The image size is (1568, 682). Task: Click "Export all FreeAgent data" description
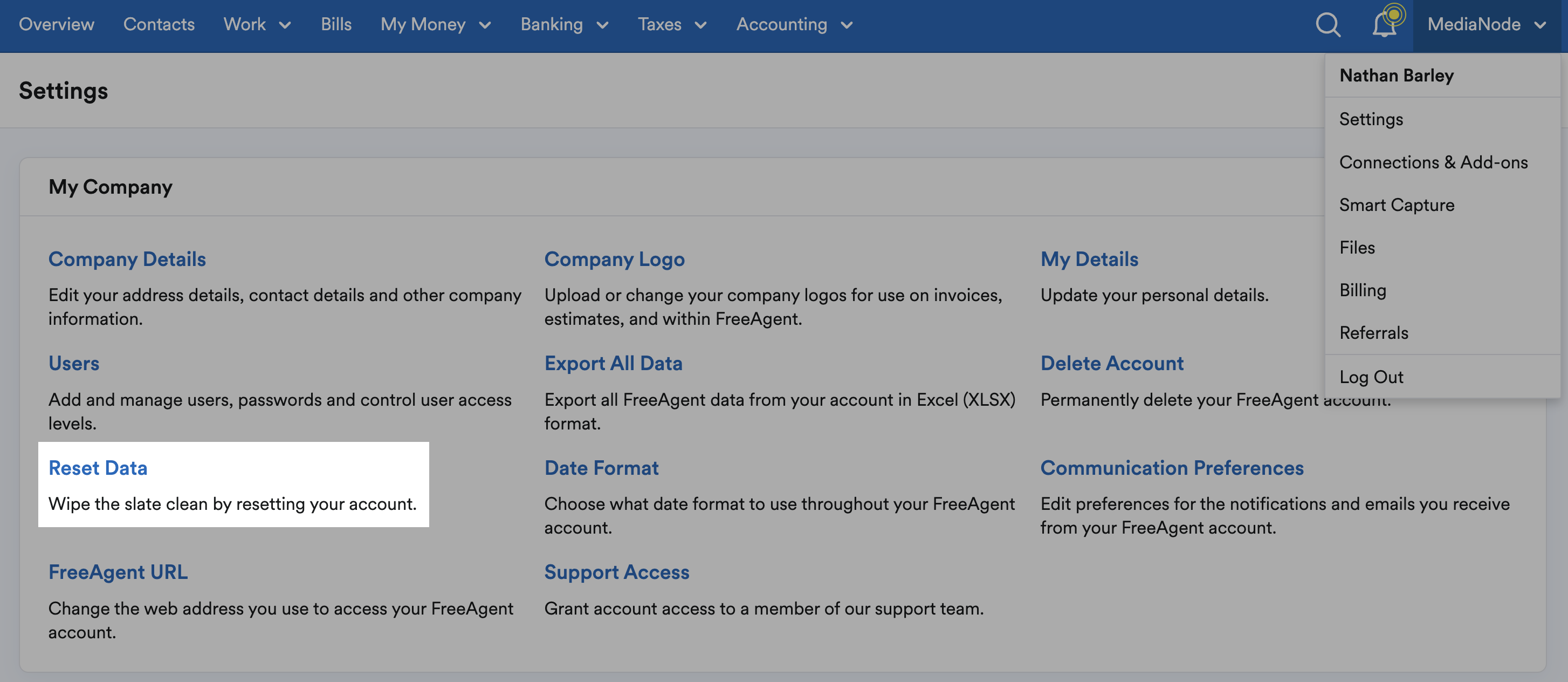click(x=780, y=412)
